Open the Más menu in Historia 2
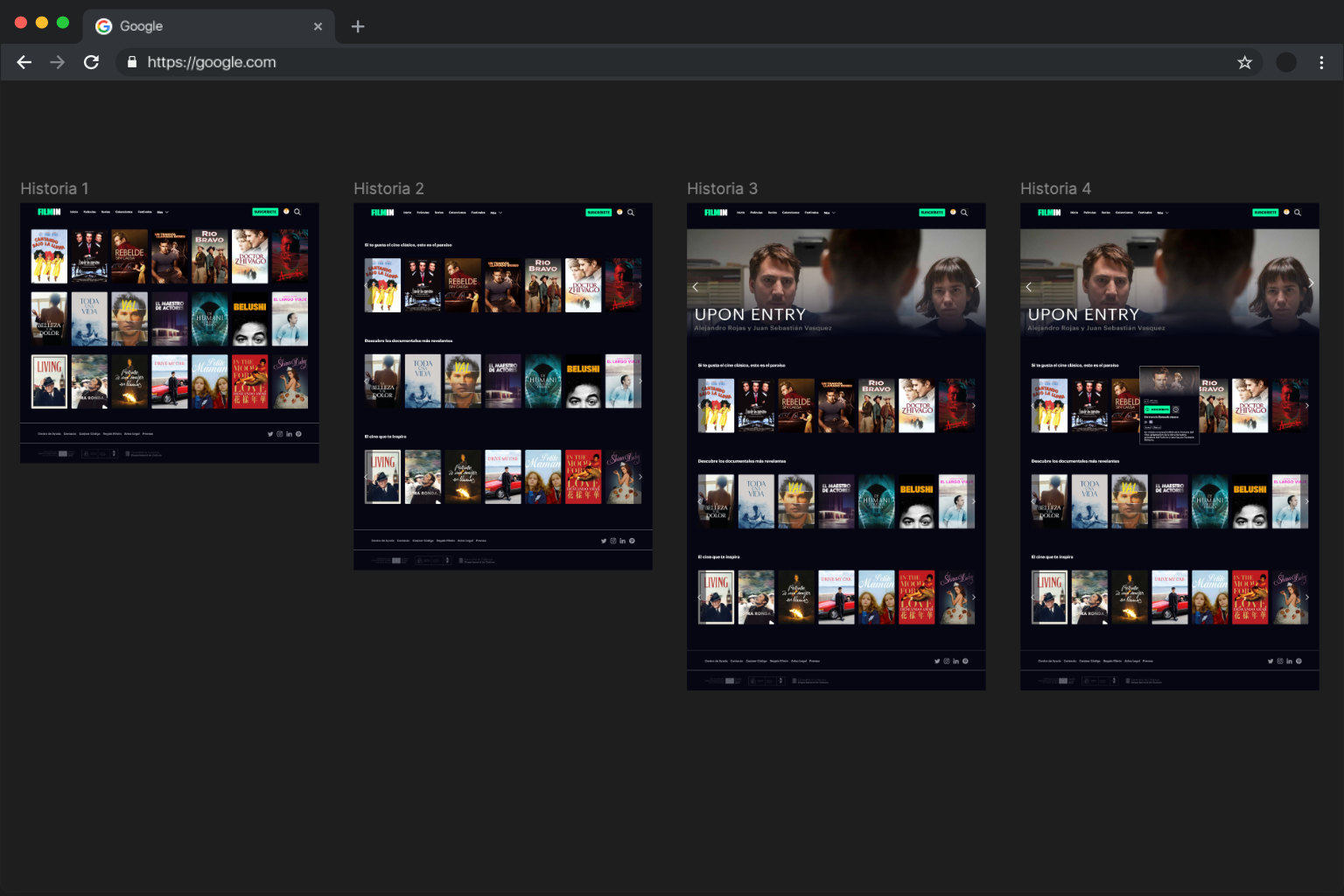 pyautogui.click(x=496, y=212)
